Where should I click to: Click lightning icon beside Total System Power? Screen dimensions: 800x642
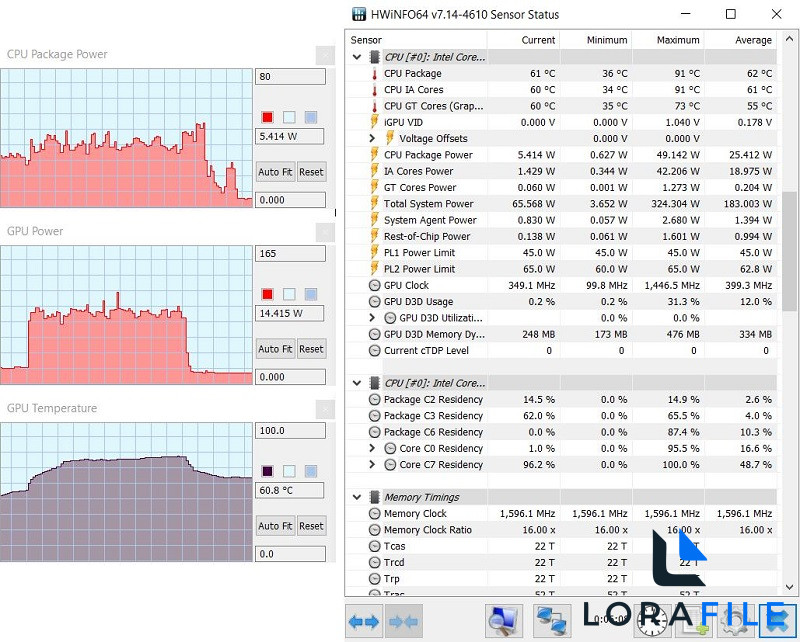(374, 204)
